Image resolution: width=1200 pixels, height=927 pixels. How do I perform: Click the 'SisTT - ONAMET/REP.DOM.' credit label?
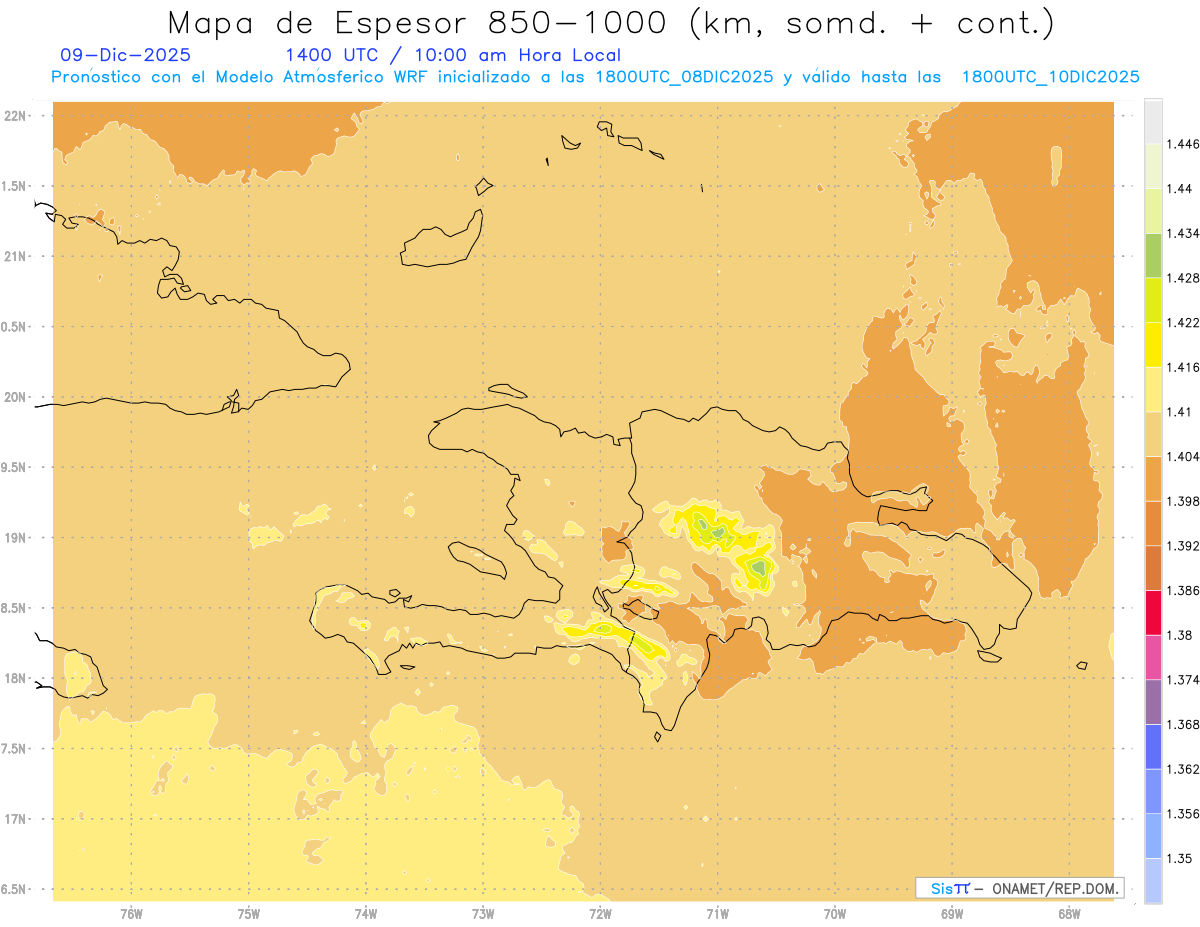[1020, 888]
